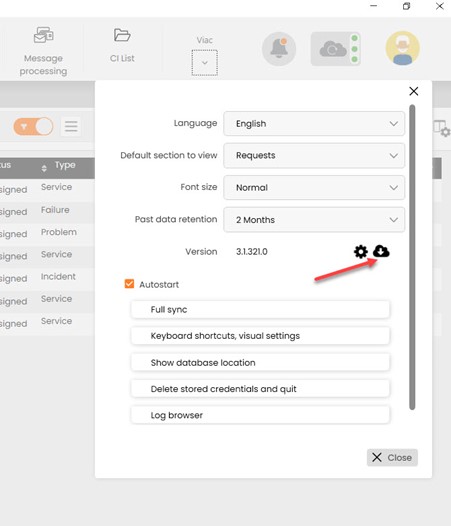
Task: Open Keyboard shortcuts, visual settings
Action: point(260,336)
